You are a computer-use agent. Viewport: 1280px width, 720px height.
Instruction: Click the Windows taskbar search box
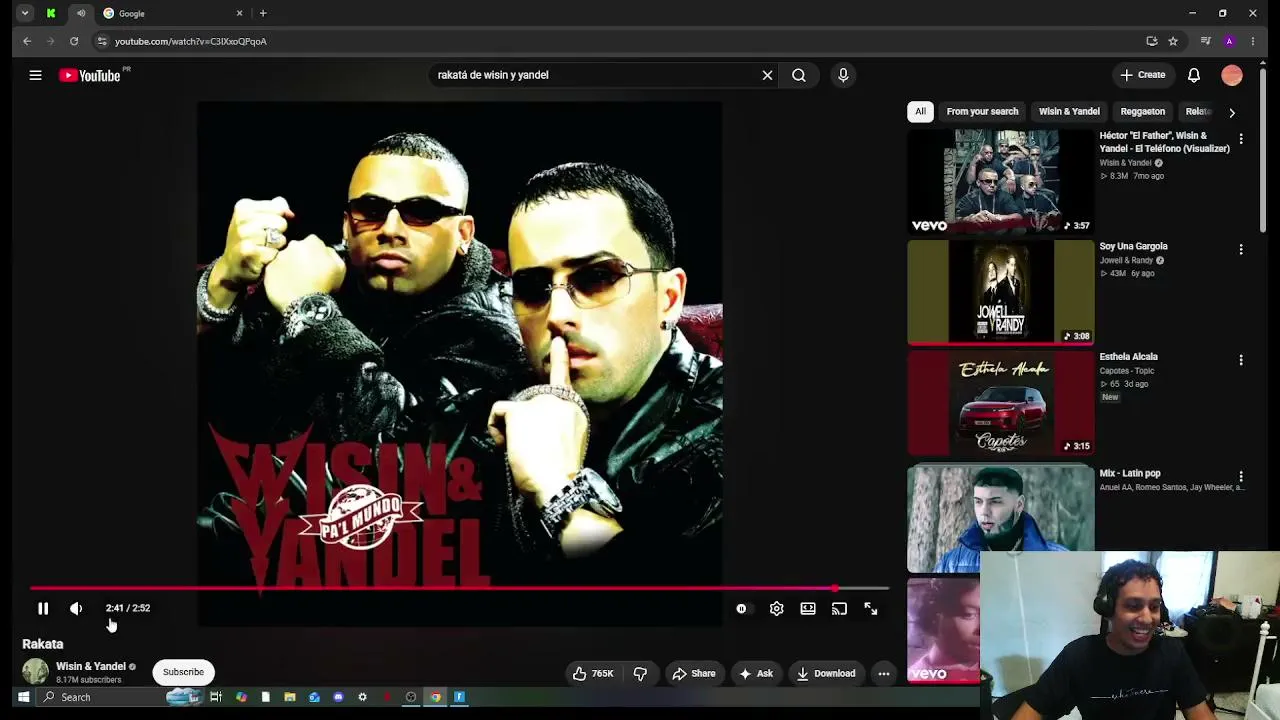pyautogui.click(x=120, y=697)
